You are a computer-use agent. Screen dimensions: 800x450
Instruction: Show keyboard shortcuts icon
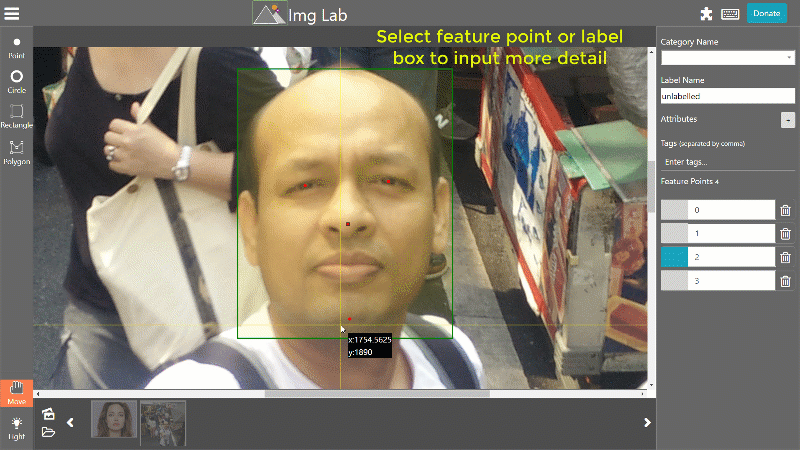click(730, 14)
